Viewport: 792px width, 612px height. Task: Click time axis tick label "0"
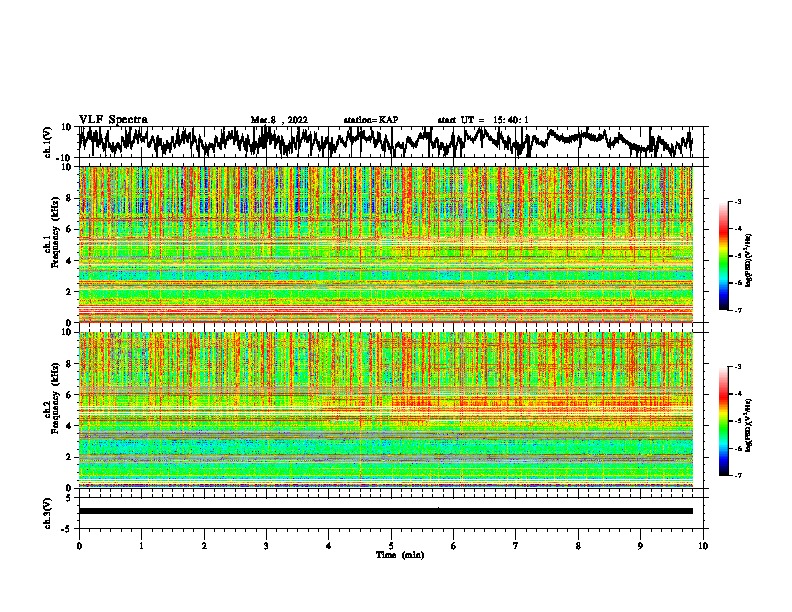[x=79, y=546]
